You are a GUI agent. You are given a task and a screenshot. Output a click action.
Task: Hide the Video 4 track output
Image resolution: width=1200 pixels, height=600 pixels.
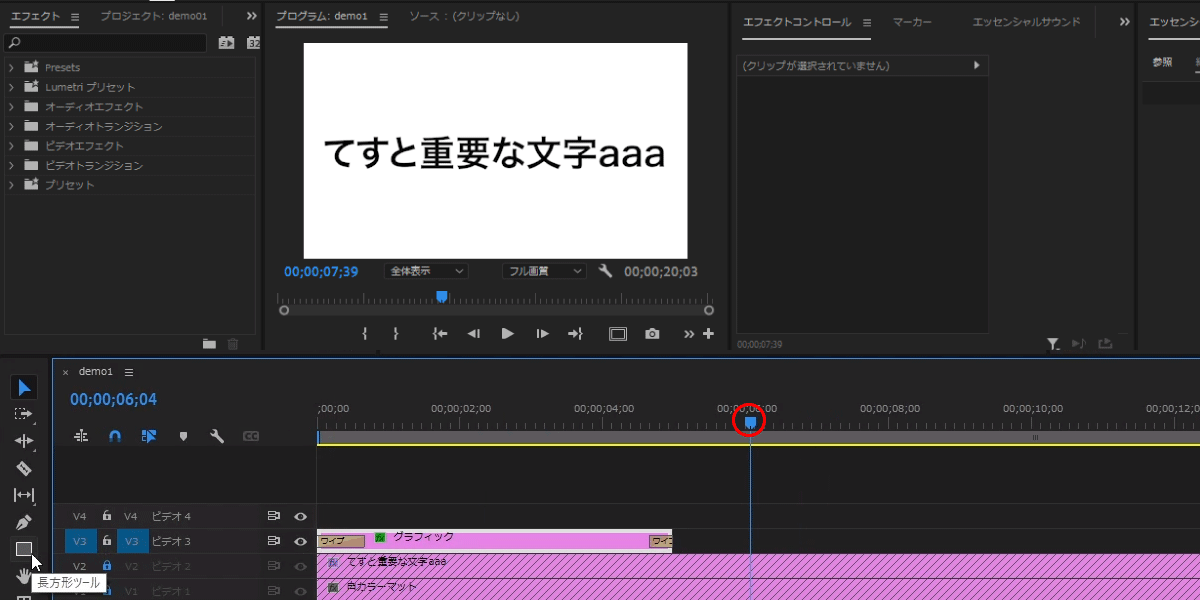[300, 516]
